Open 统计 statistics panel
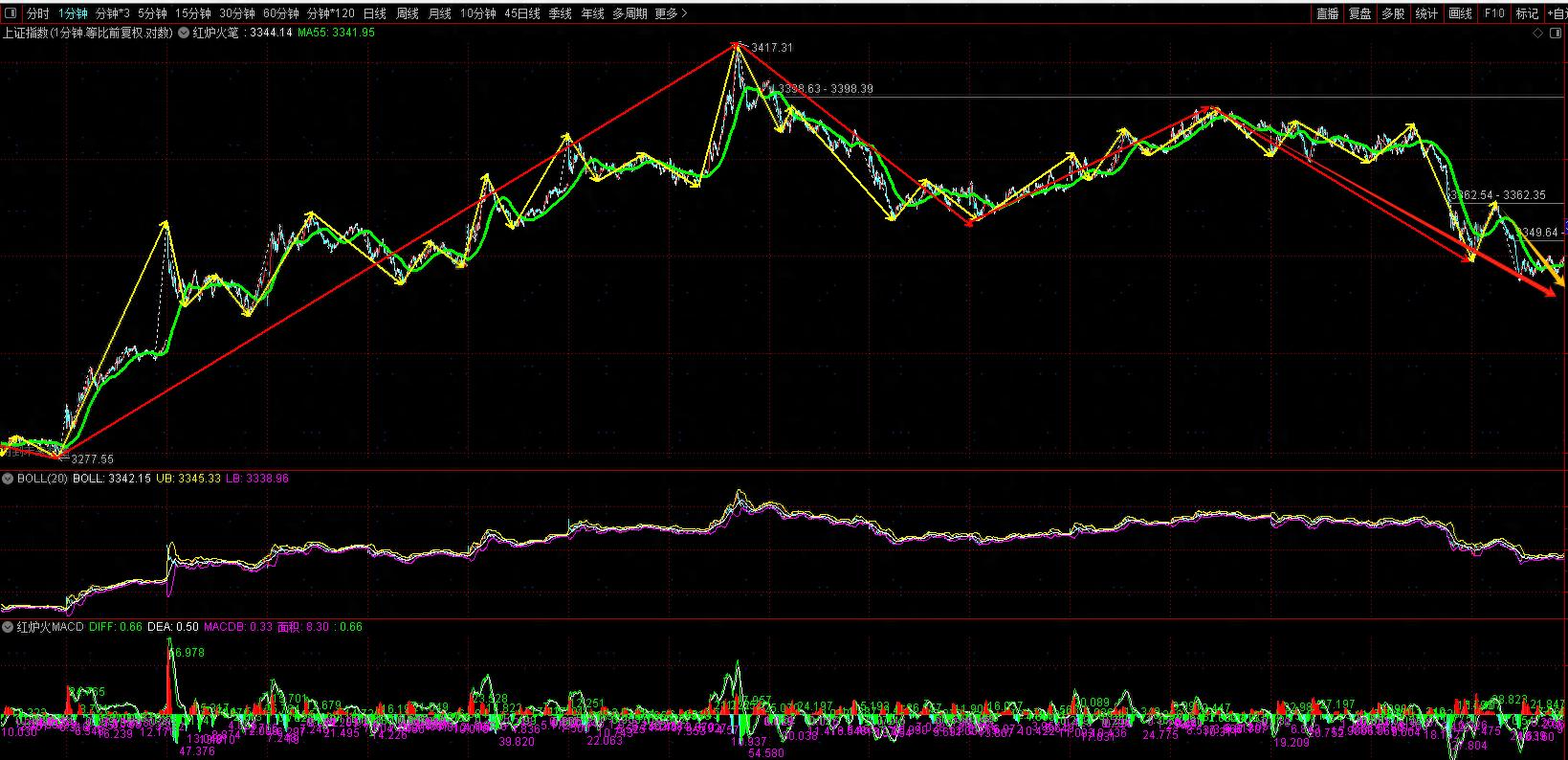This screenshot has width=1568, height=760. tap(1426, 13)
